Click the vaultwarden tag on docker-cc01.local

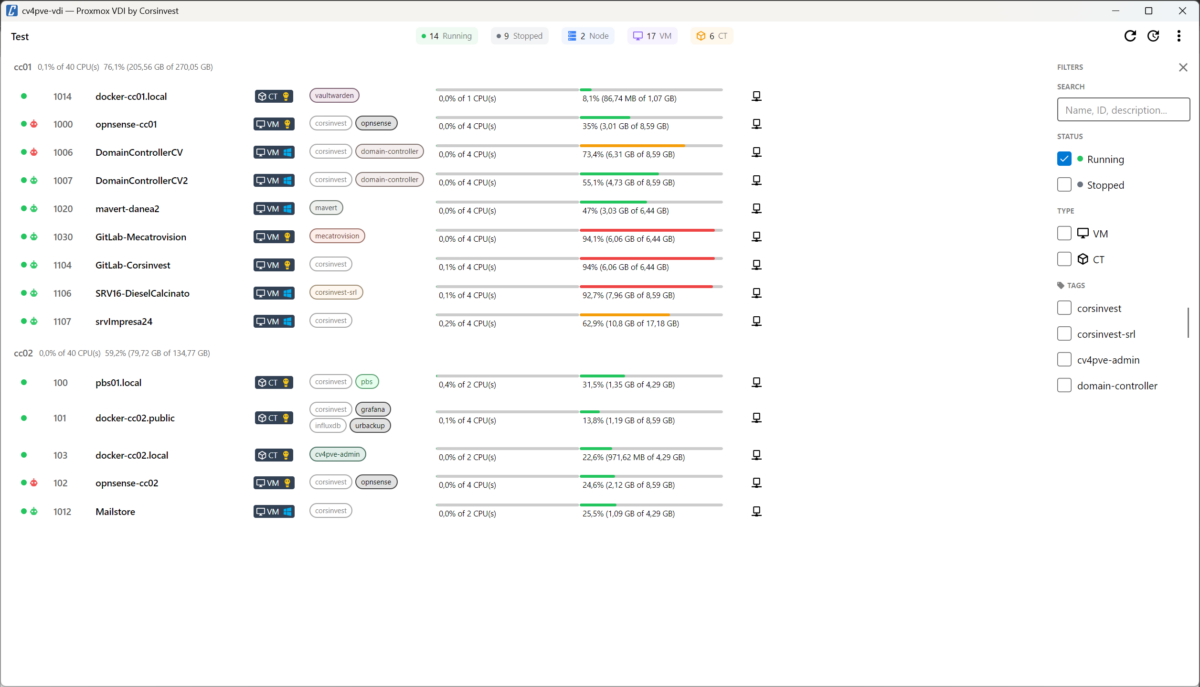click(334, 95)
